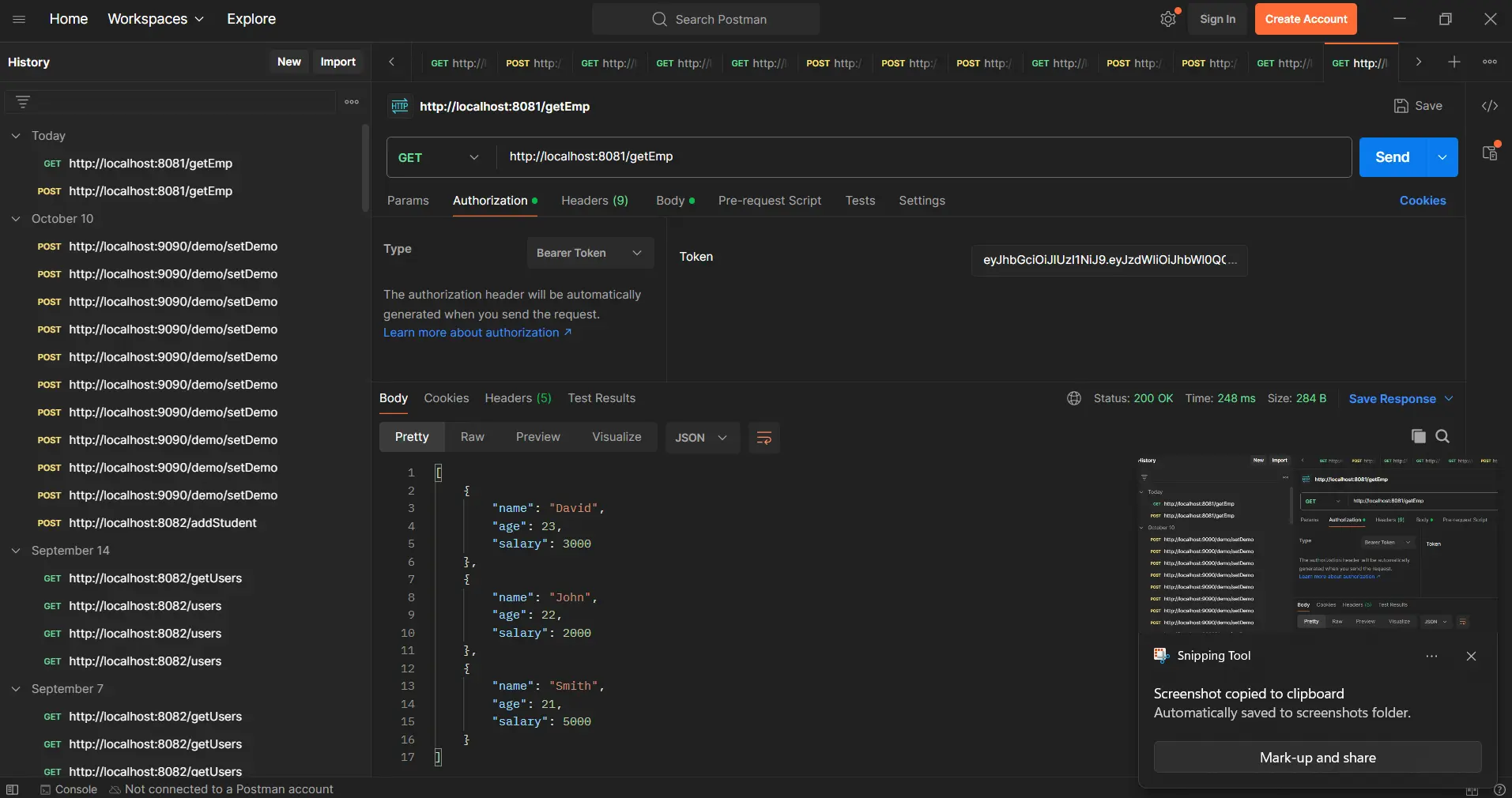Open the GET request method dropdown
This screenshot has width=1512, height=798.
coord(439,158)
